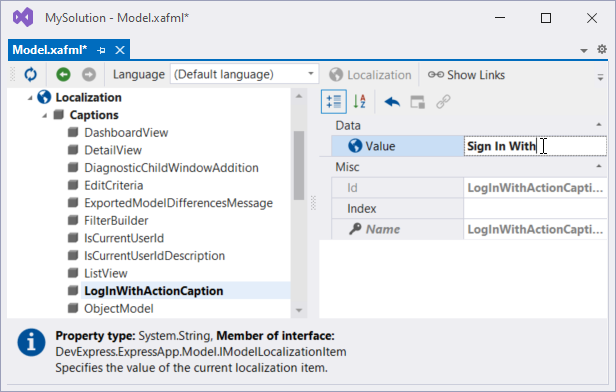
Task: Click the grayed forward navigation arrow
Action: coord(89,74)
